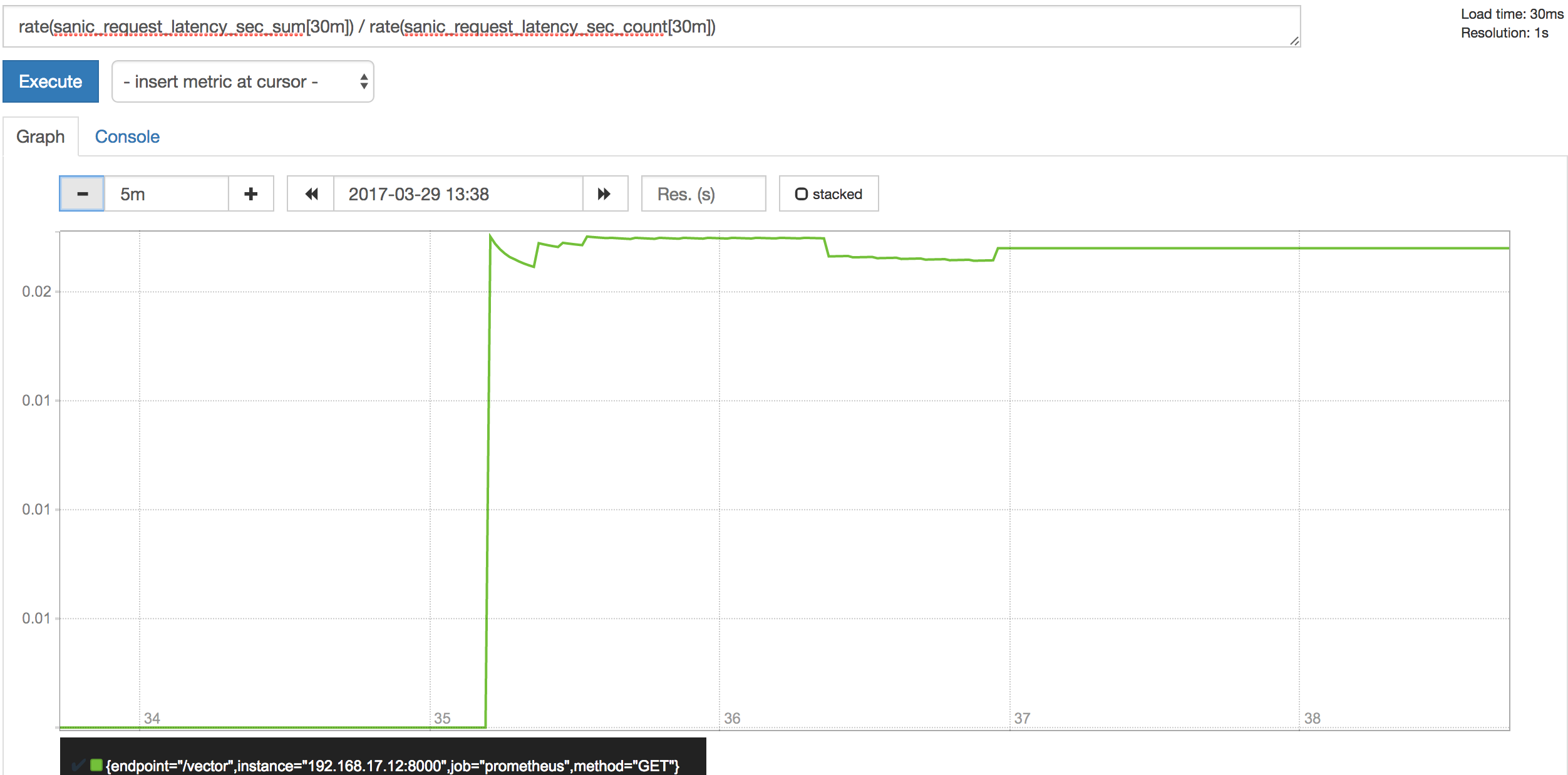Screen dimensions: 1568x775
Task: Click the Execute button
Action: [x=51, y=81]
